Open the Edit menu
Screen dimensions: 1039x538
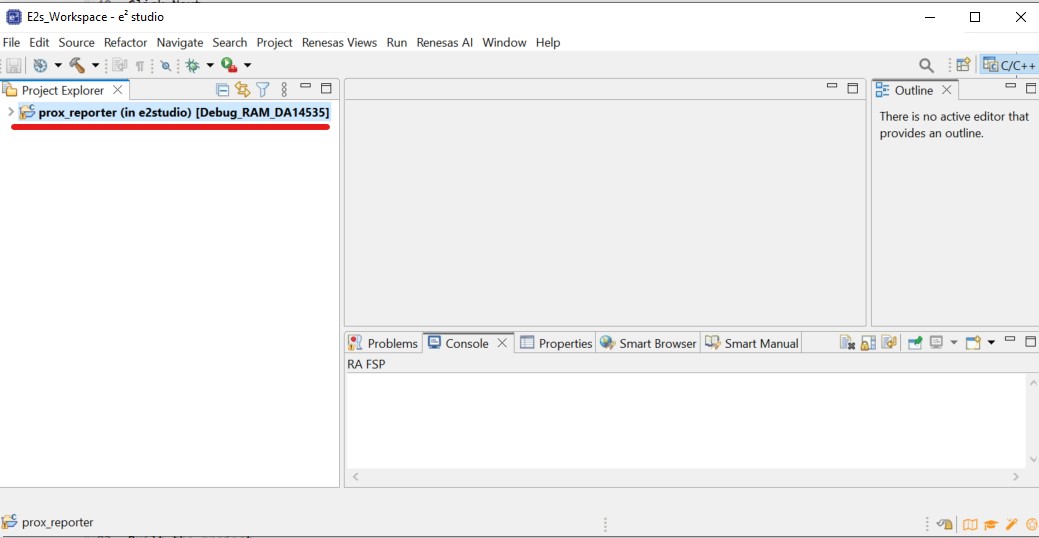point(39,42)
